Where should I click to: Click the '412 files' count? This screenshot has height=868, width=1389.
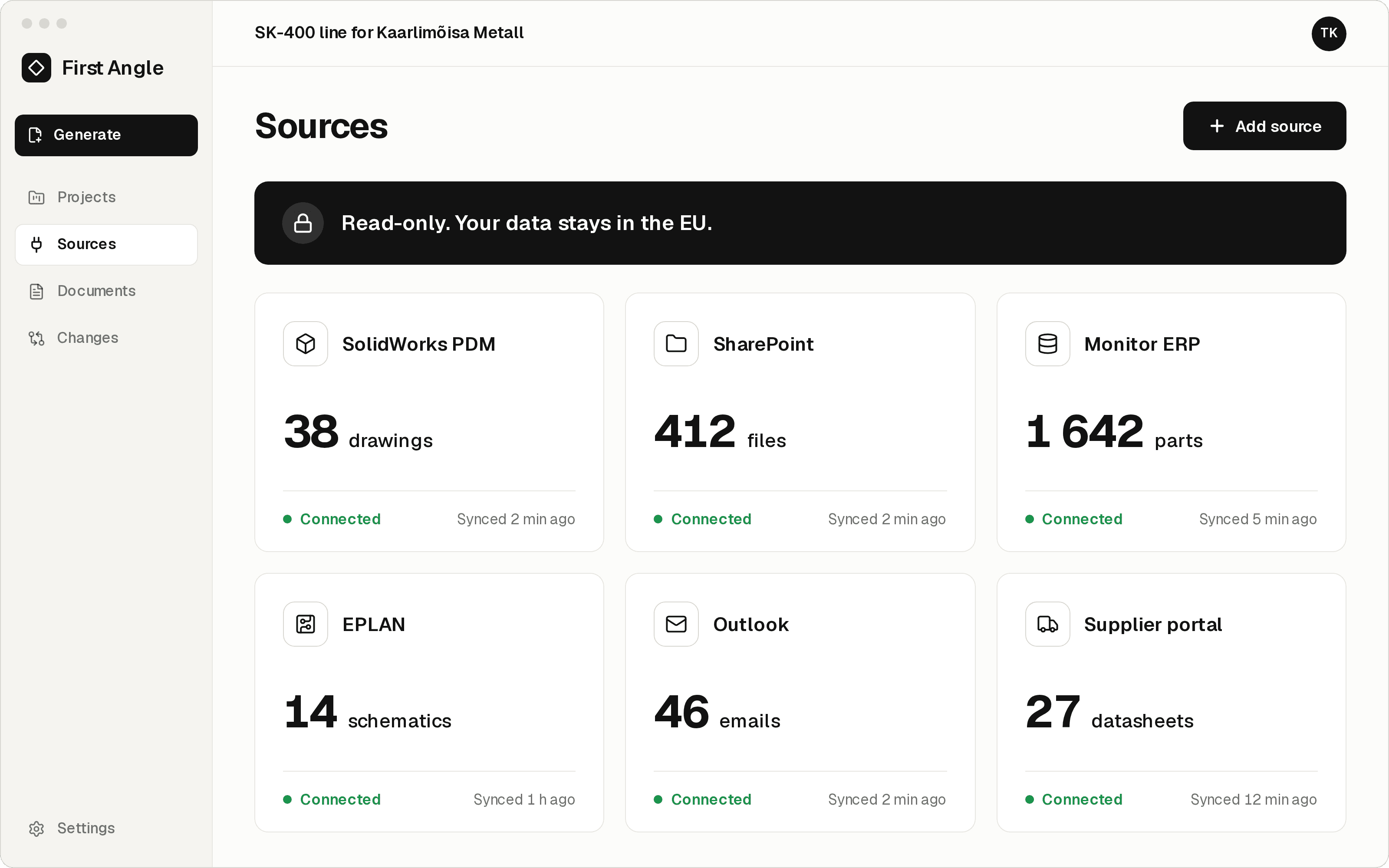[x=721, y=432]
